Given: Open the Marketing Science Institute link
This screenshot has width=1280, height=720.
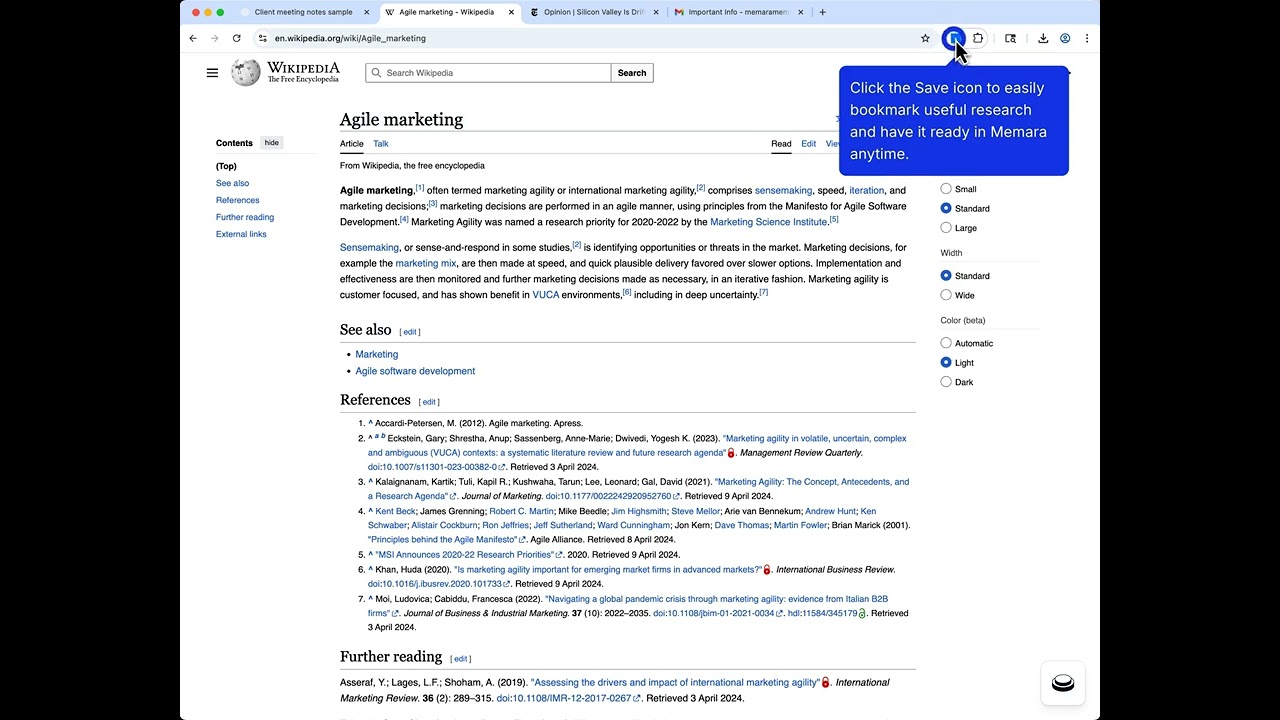Looking at the screenshot, I should 768,222.
